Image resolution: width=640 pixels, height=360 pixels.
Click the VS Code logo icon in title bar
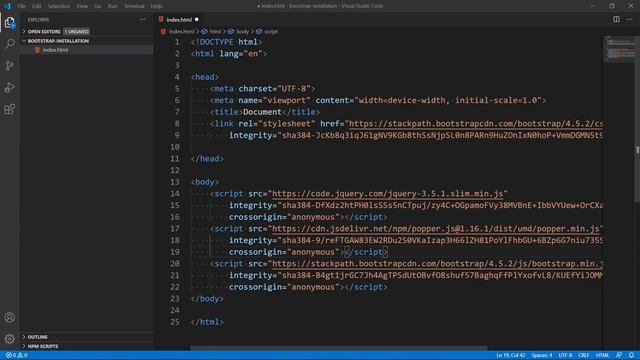pyautogui.click(x=7, y=6)
